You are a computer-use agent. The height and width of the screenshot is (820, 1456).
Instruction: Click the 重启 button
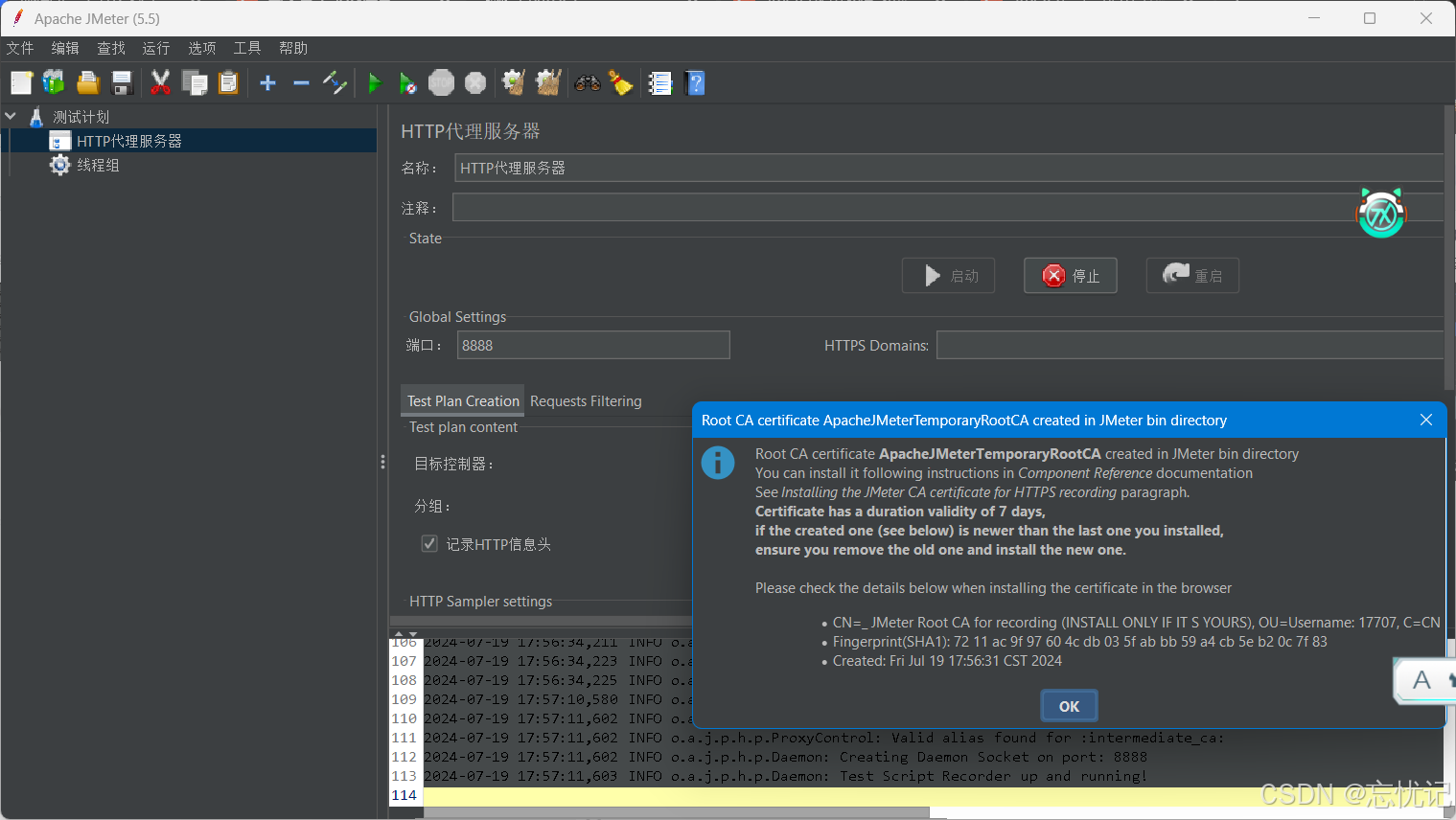coord(1192,276)
